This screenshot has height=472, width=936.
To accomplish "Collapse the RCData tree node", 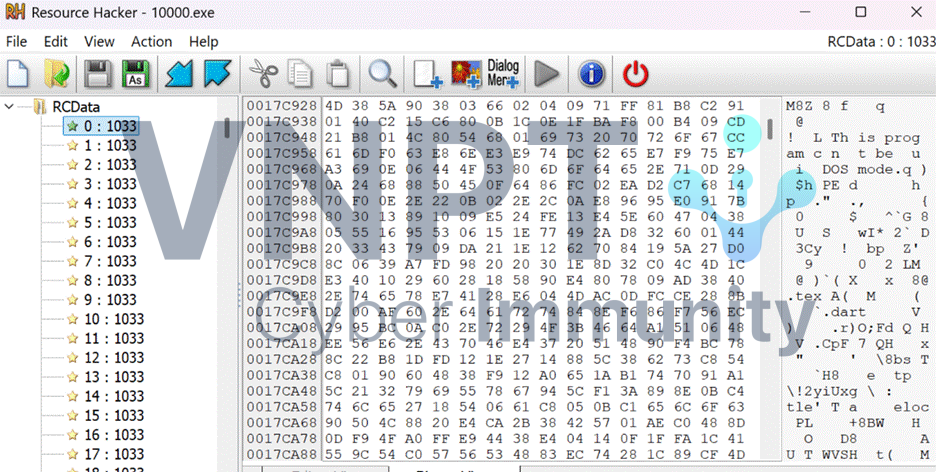I will (x=11, y=106).
